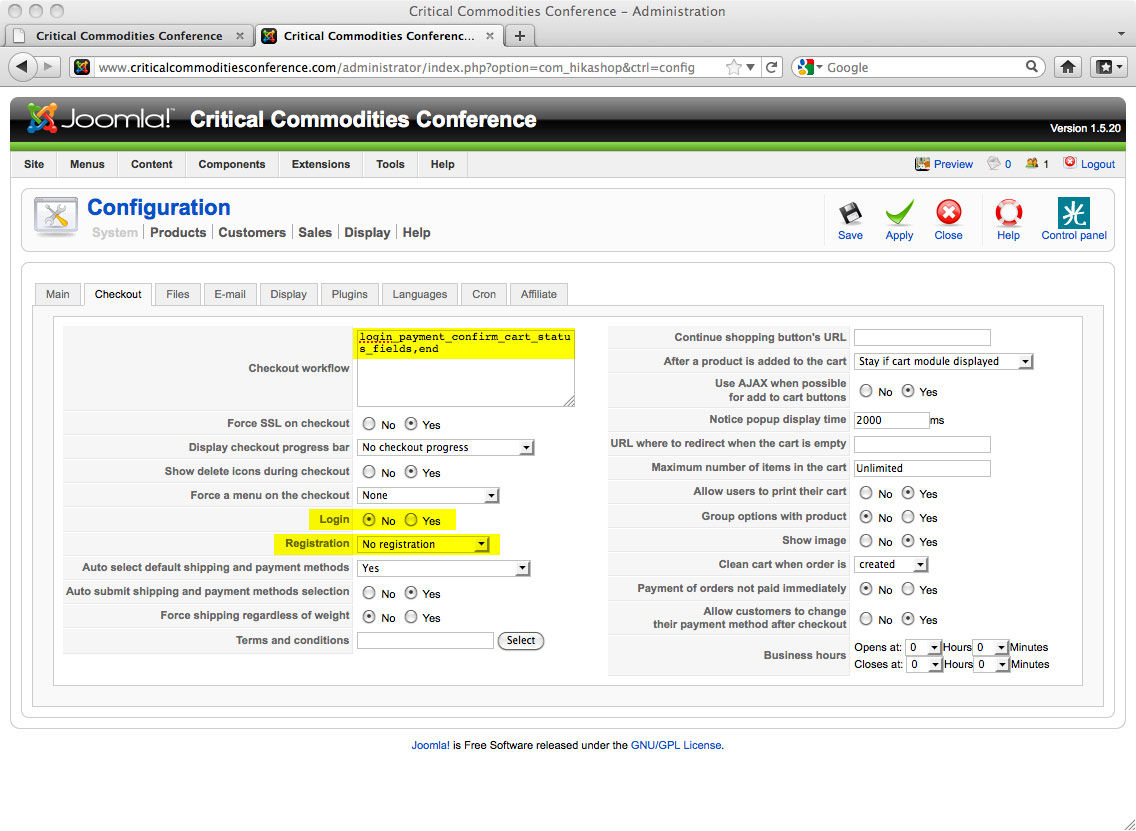Set Allow users to print cart No
The height and width of the screenshot is (831, 1136).
(866, 493)
